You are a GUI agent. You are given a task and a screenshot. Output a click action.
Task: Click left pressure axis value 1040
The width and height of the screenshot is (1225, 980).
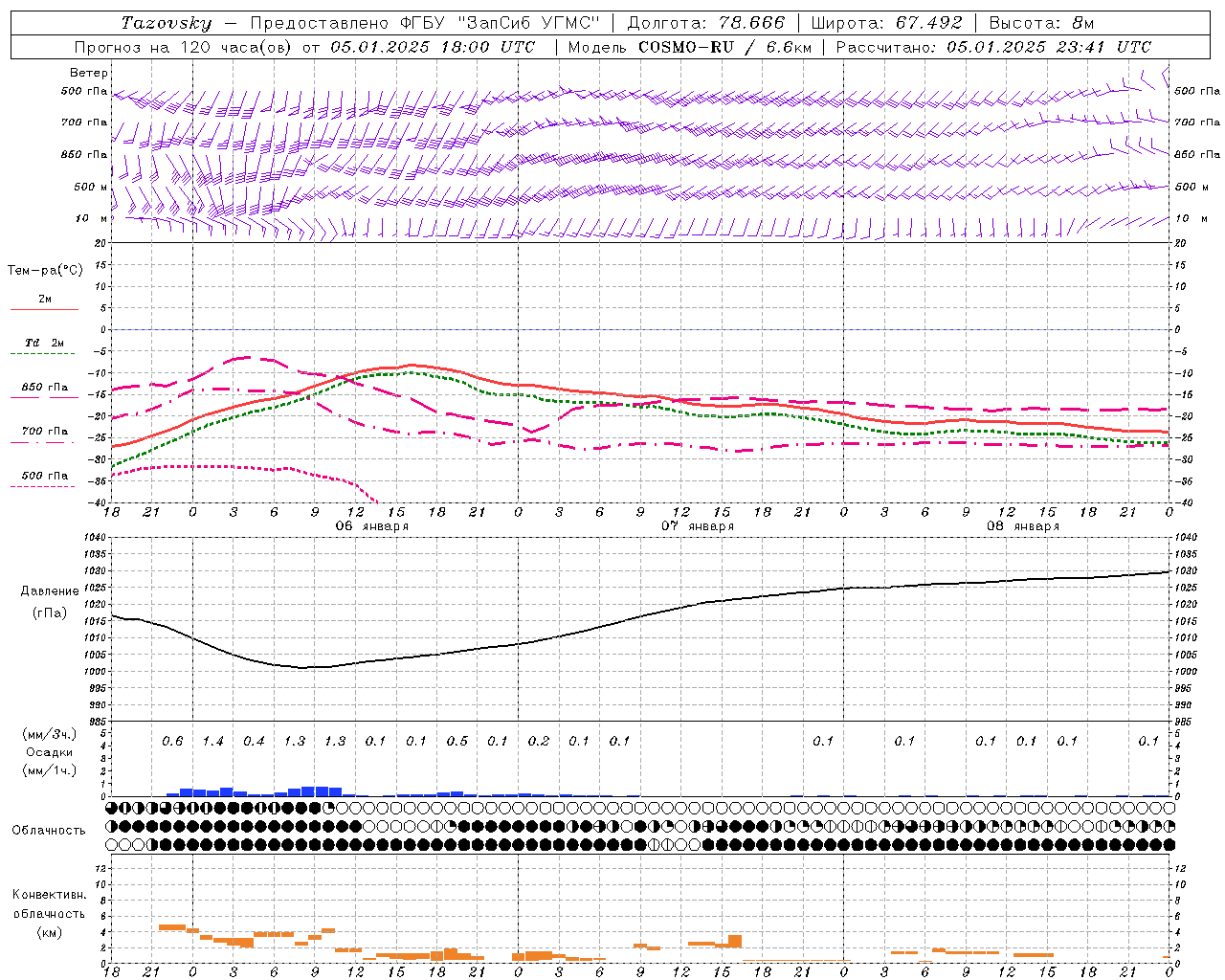pyautogui.click(x=96, y=538)
